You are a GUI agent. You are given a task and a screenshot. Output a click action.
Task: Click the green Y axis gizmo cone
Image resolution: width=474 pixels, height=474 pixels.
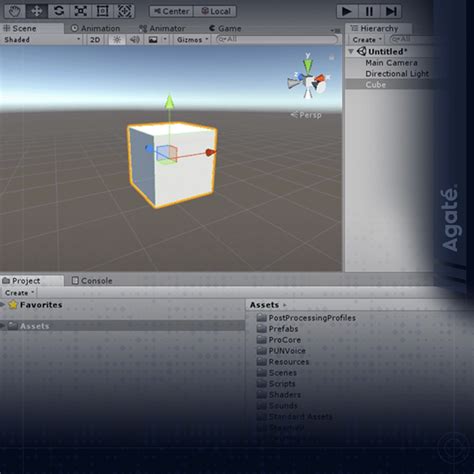point(308,65)
